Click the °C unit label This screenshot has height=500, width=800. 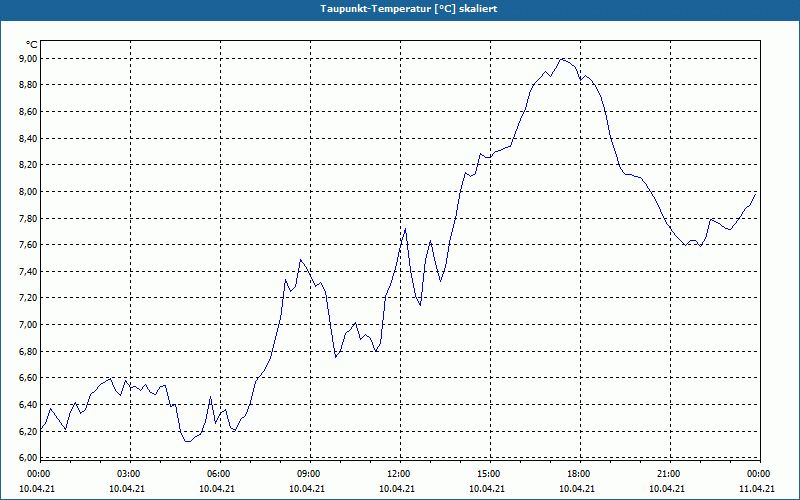pos(31,45)
